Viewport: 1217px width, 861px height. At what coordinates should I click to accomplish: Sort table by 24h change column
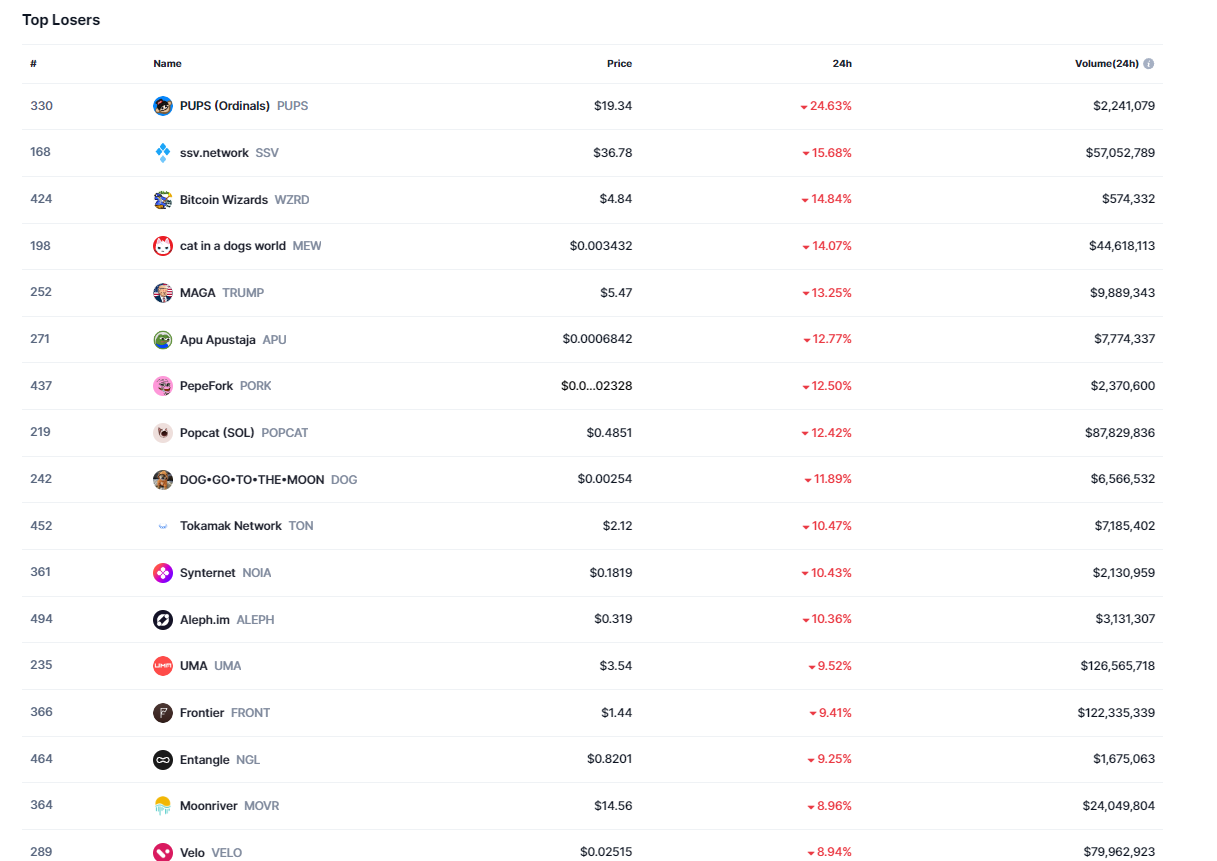(x=842, y=64)
